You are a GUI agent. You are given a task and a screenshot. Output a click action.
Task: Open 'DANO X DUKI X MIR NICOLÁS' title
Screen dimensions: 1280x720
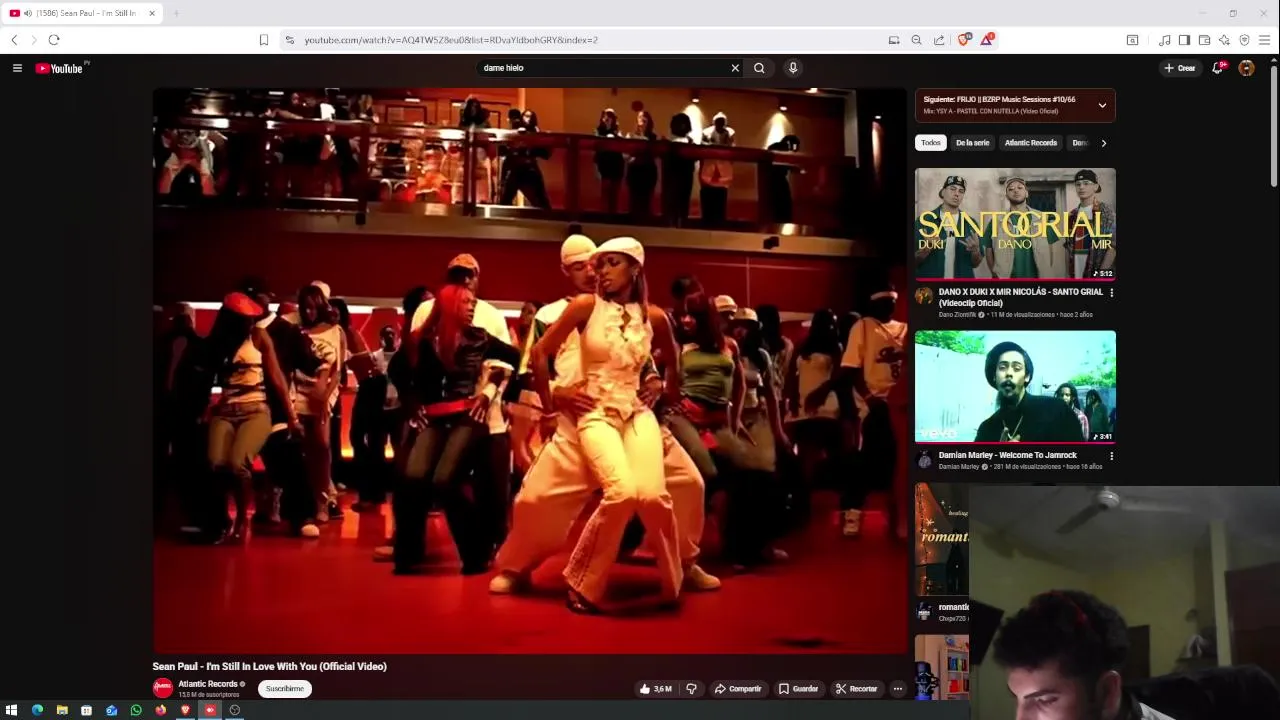[1021, 297]
